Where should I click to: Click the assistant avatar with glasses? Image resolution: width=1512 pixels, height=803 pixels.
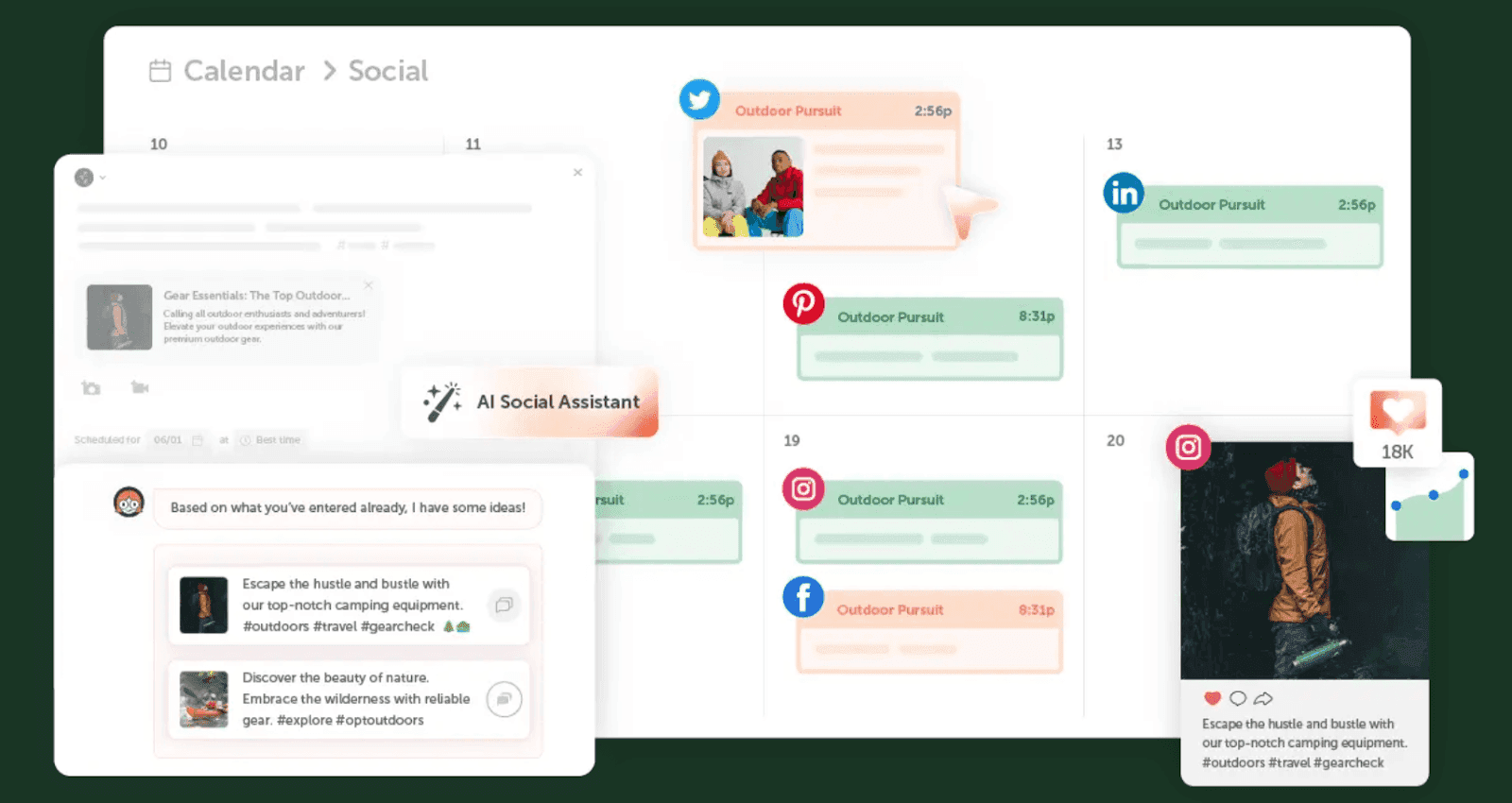coord(129,502)
